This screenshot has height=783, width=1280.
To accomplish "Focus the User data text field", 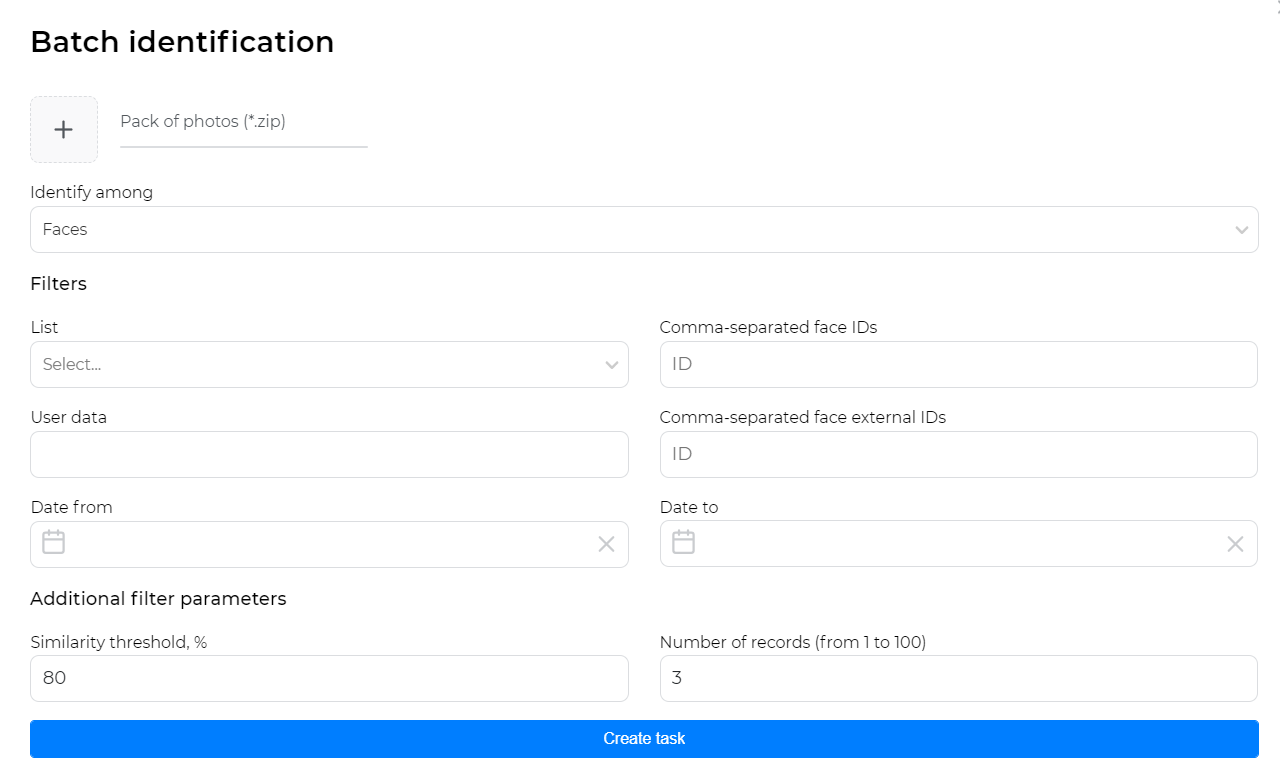I will tap(329, 455).
